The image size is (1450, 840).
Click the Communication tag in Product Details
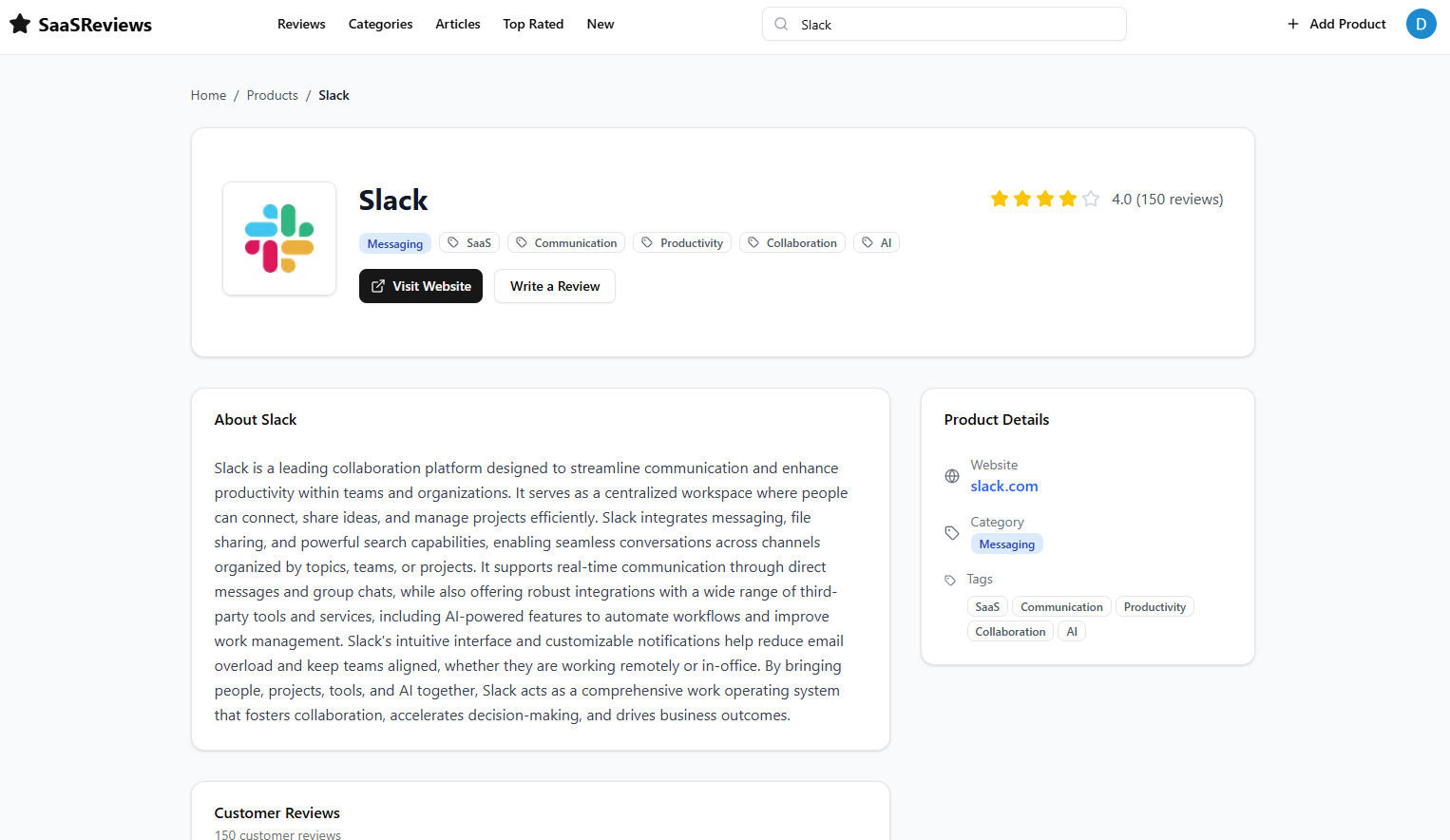[1061, 606]
